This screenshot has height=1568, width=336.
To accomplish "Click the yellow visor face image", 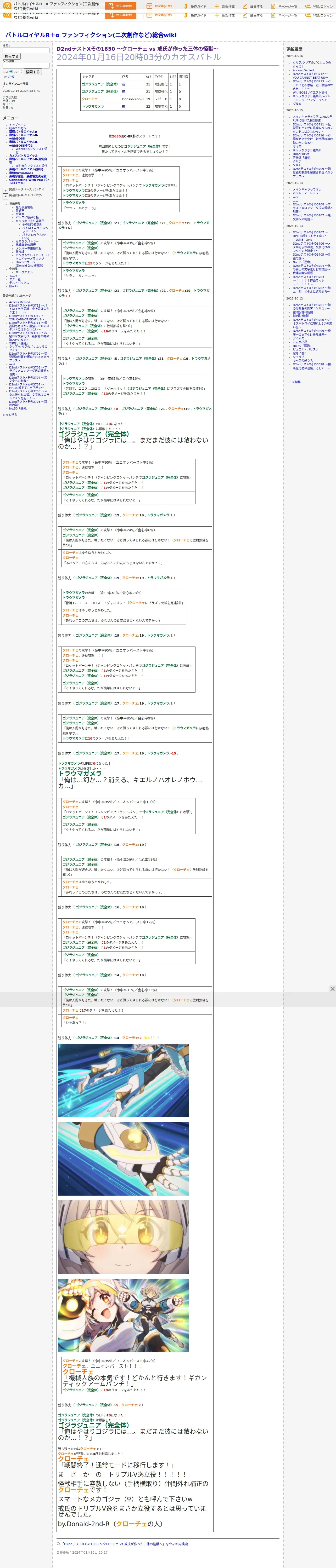I will pyautogui.click(x=123, y=1237).
